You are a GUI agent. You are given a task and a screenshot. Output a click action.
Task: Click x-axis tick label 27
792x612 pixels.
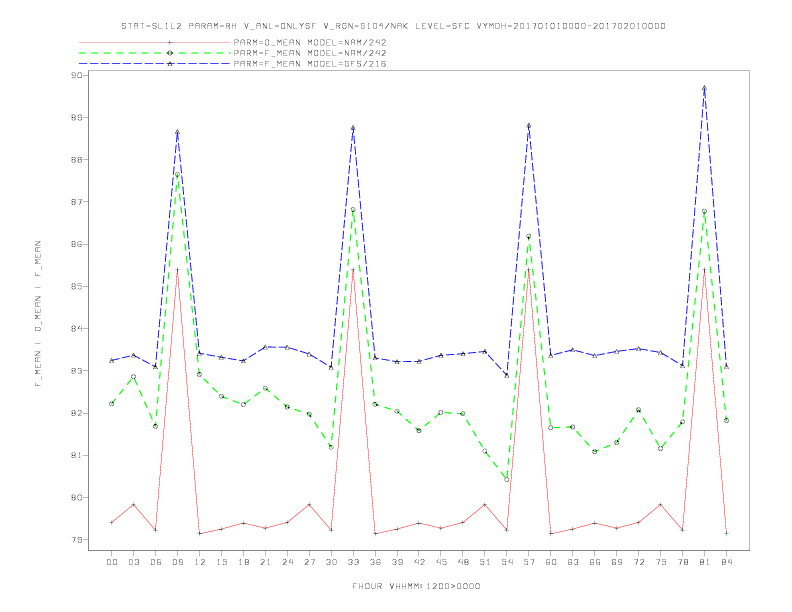[x=309, y=562]
